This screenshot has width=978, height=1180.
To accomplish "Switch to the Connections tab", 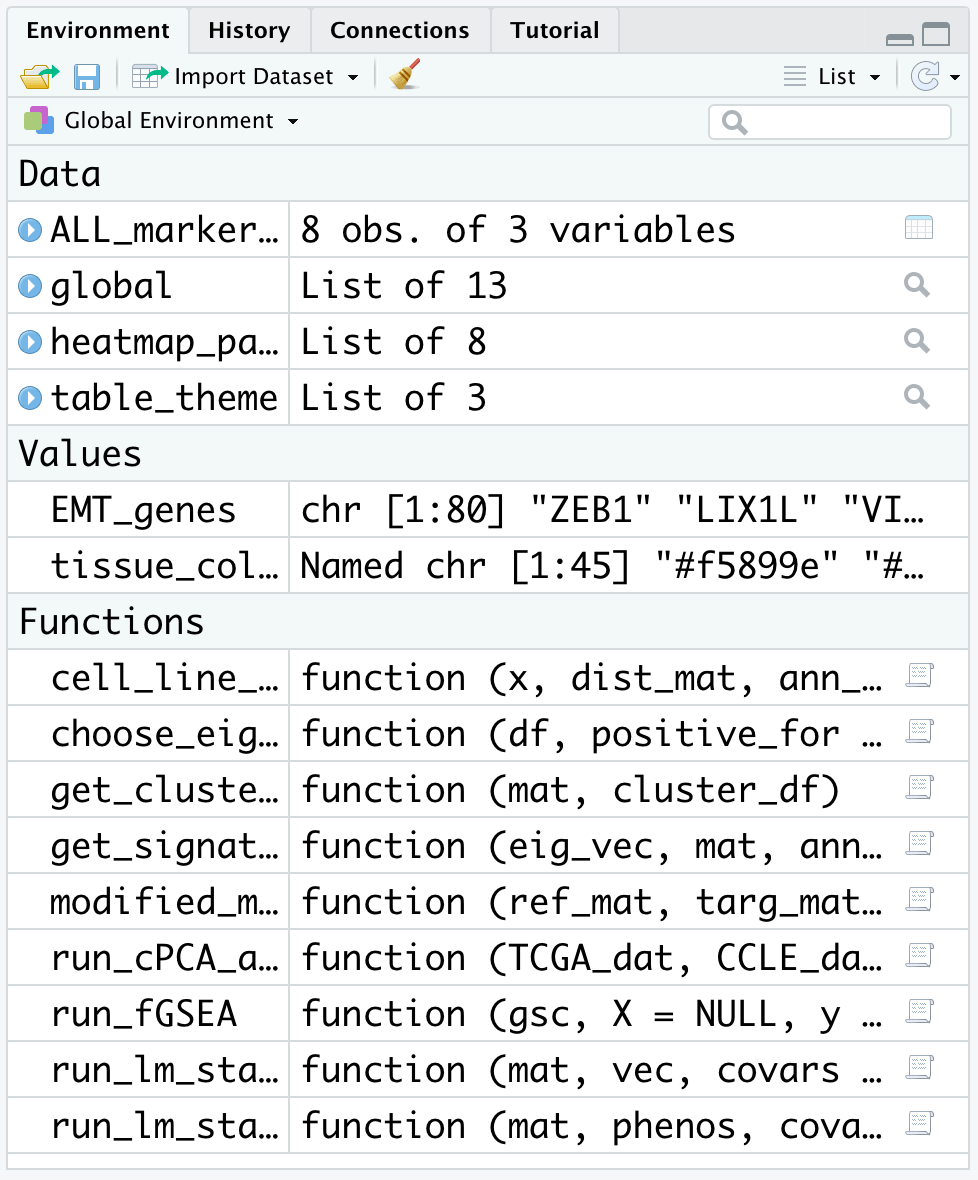I will (x=399, y=30).
